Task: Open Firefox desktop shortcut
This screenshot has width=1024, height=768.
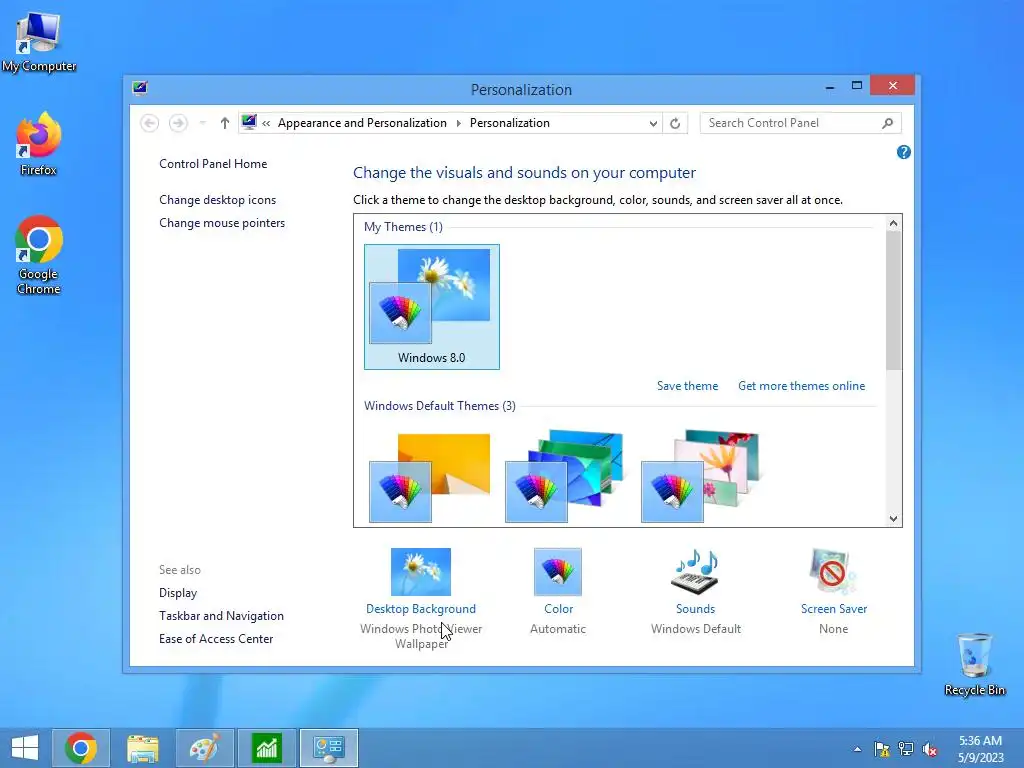Action: (39, 144)
